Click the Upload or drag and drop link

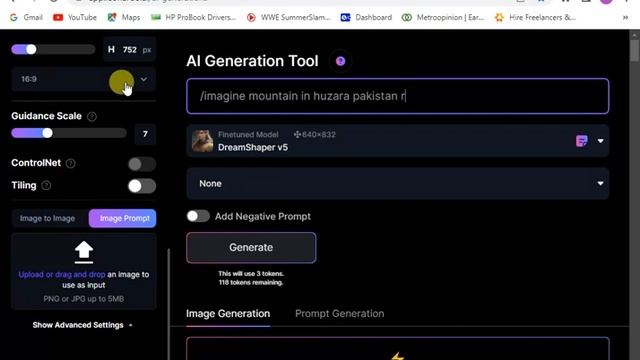pos(62,275)
